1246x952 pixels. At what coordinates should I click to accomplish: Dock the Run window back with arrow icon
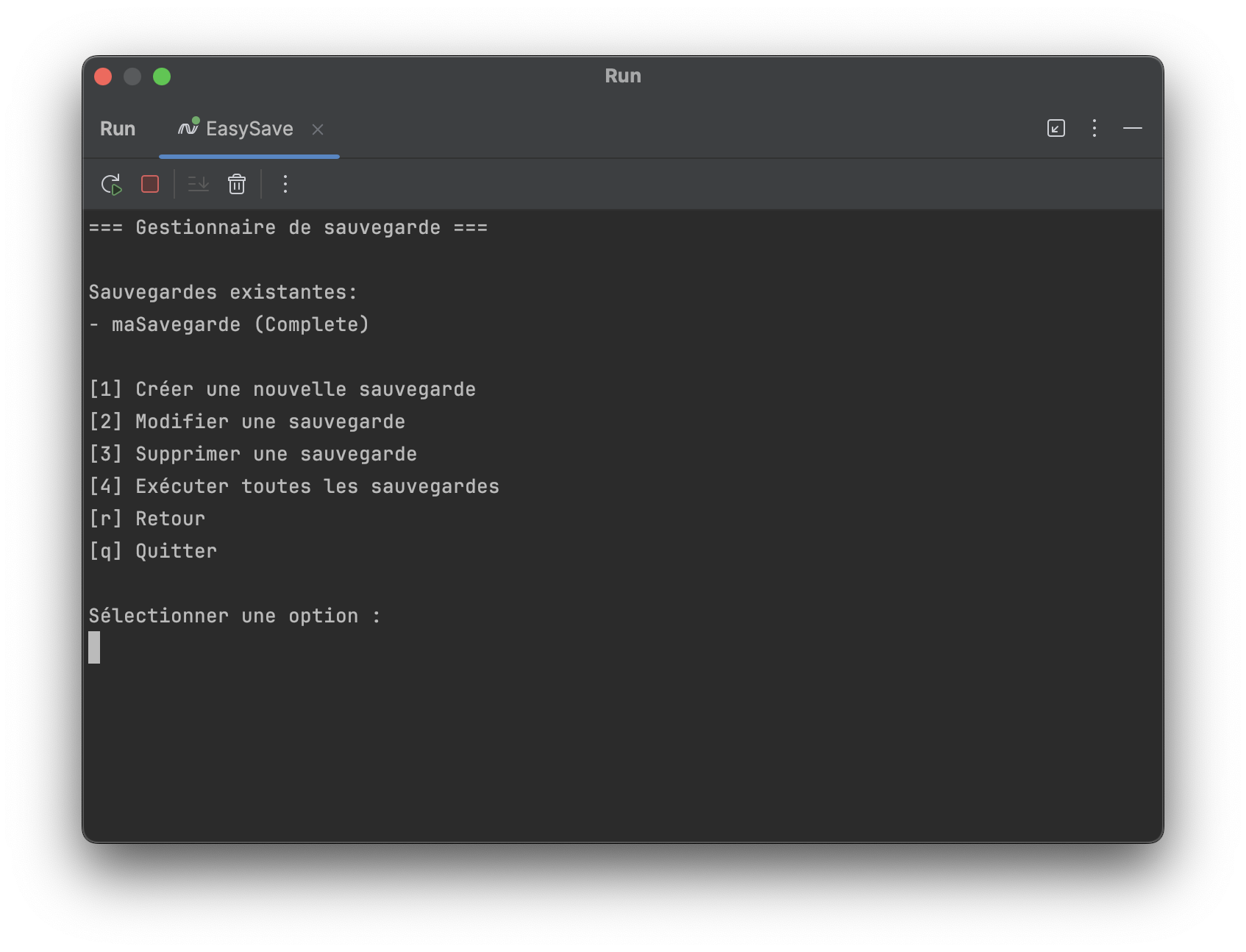pos(1055,129)
